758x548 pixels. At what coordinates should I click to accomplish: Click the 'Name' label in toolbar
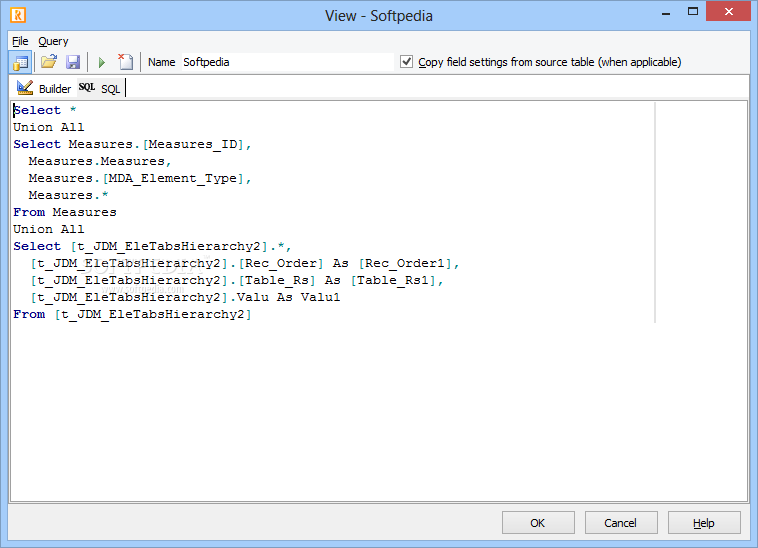161,62
